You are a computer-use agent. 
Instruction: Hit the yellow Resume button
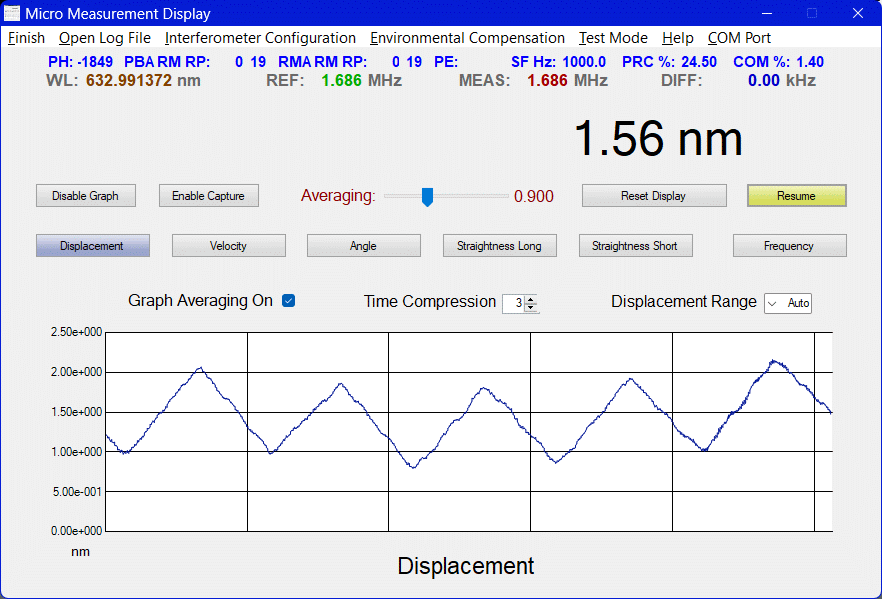pos(796,196)
